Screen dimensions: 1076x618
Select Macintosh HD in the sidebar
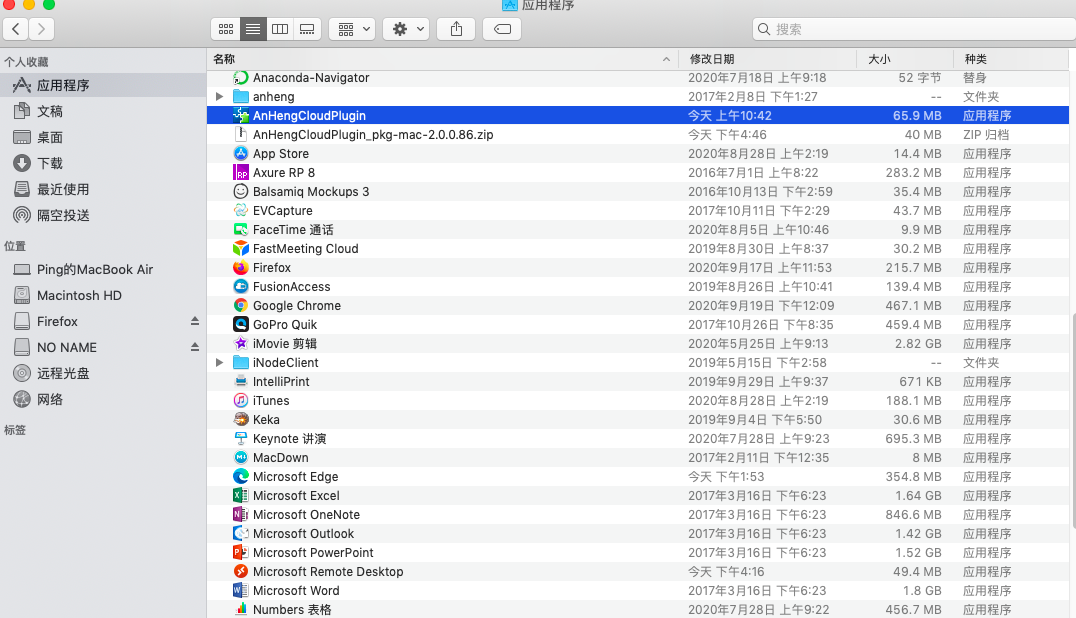pyautogui.click(x=103, y=296)
